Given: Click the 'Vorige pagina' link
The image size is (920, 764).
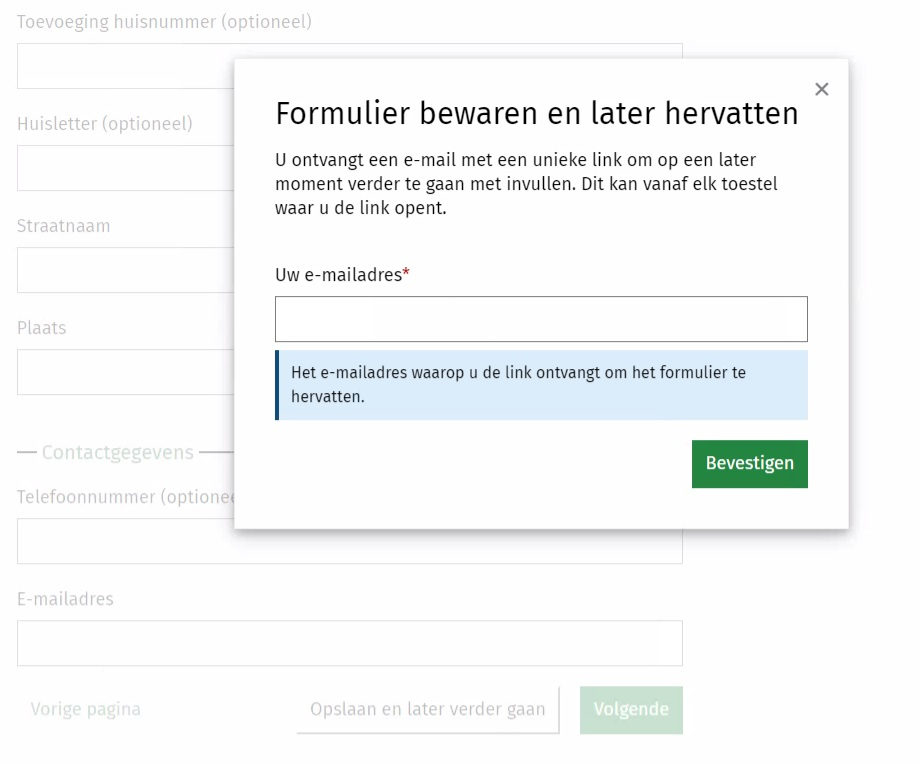Looking at the screenshot, I should (85, 709).
